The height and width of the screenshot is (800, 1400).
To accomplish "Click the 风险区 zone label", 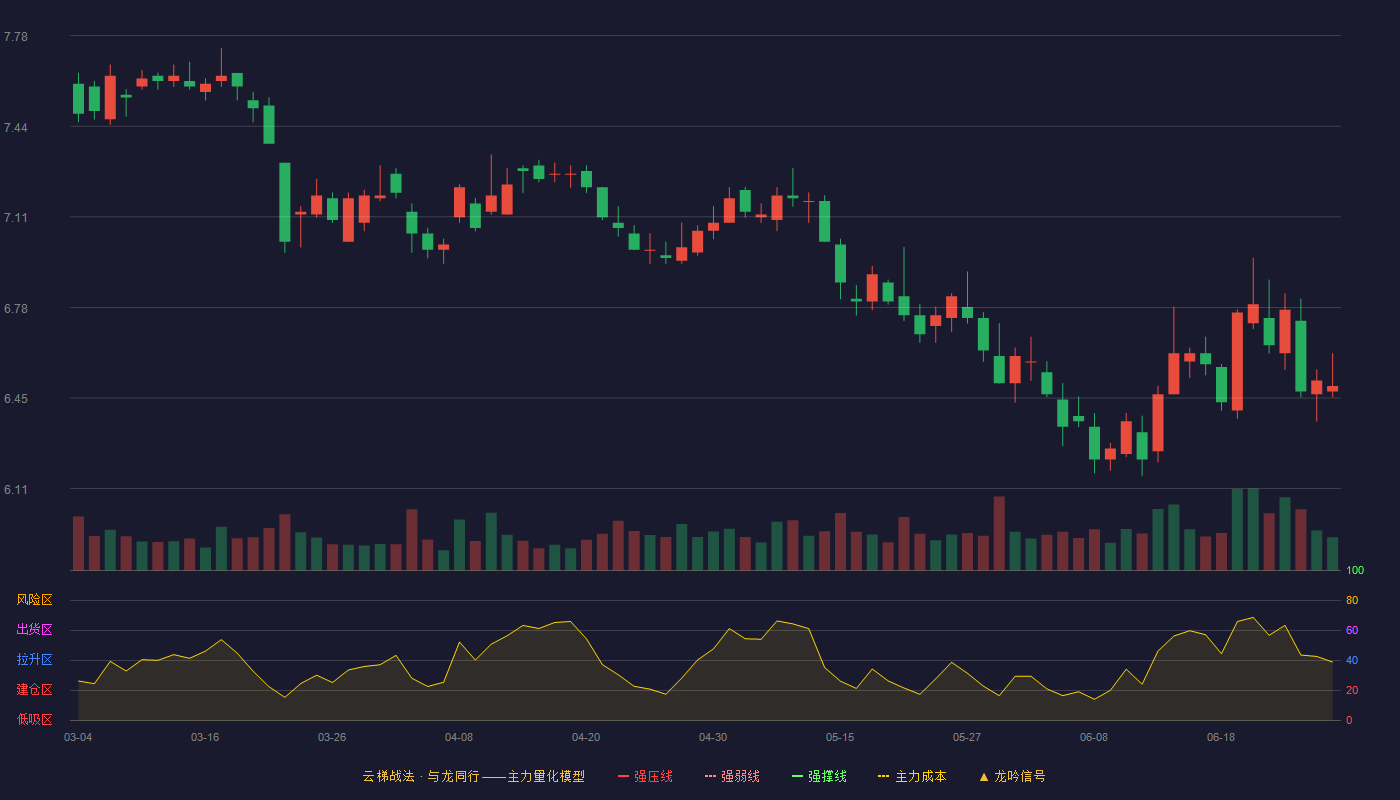I will 34,600.
